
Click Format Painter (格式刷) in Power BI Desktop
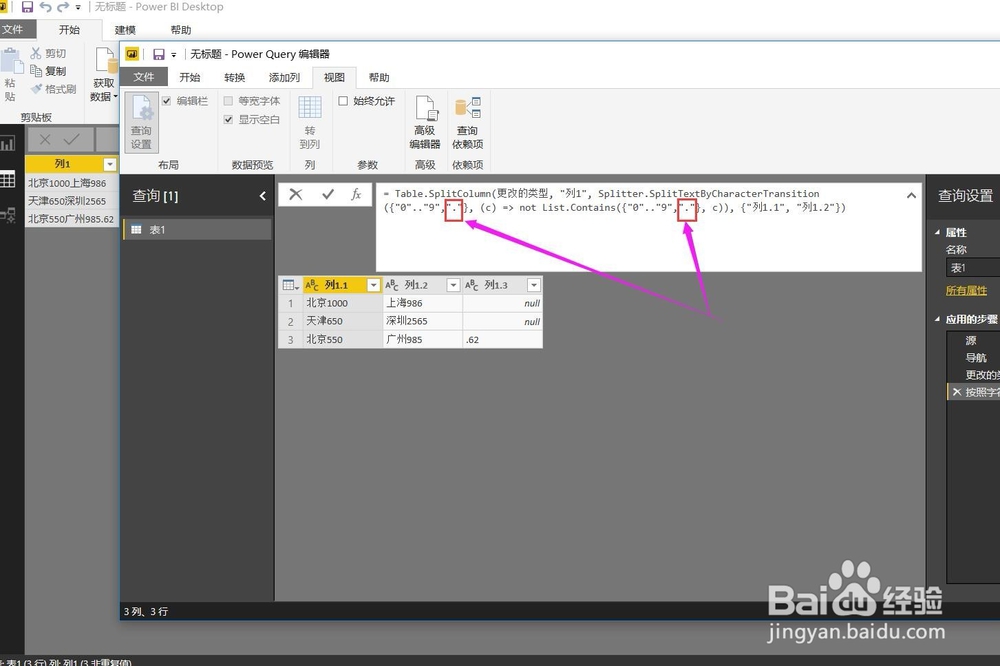coord(54,89)
